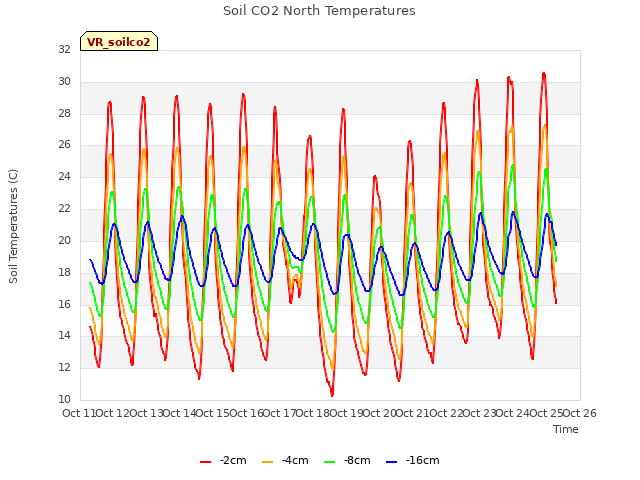640x480 pixels.
Task: Click the Oct 26 x-axis tick label
Action: 580,413
